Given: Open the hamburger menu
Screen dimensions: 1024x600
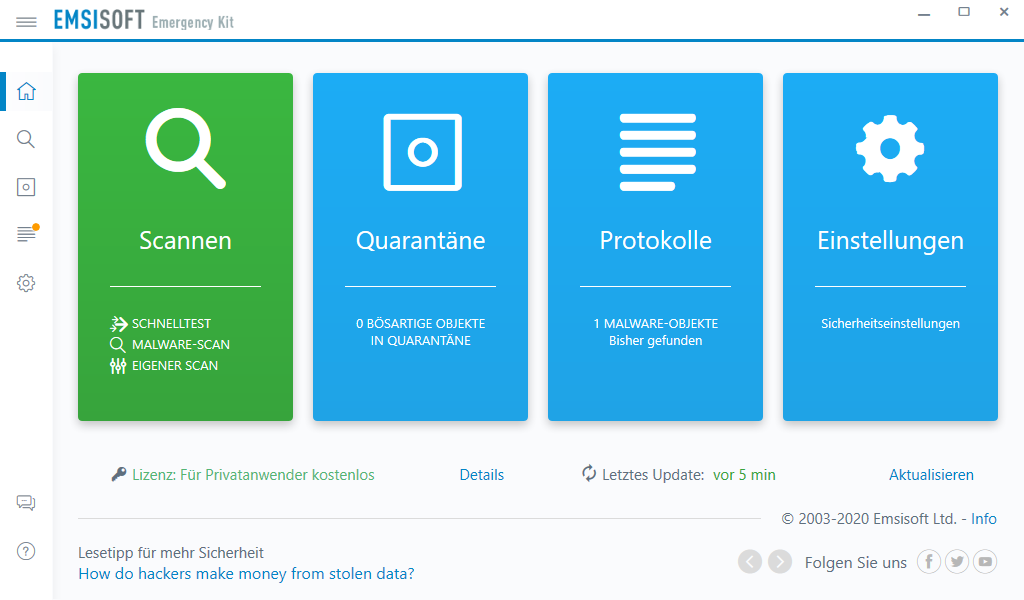Looking at the screenshot, I should pos(26,22).
